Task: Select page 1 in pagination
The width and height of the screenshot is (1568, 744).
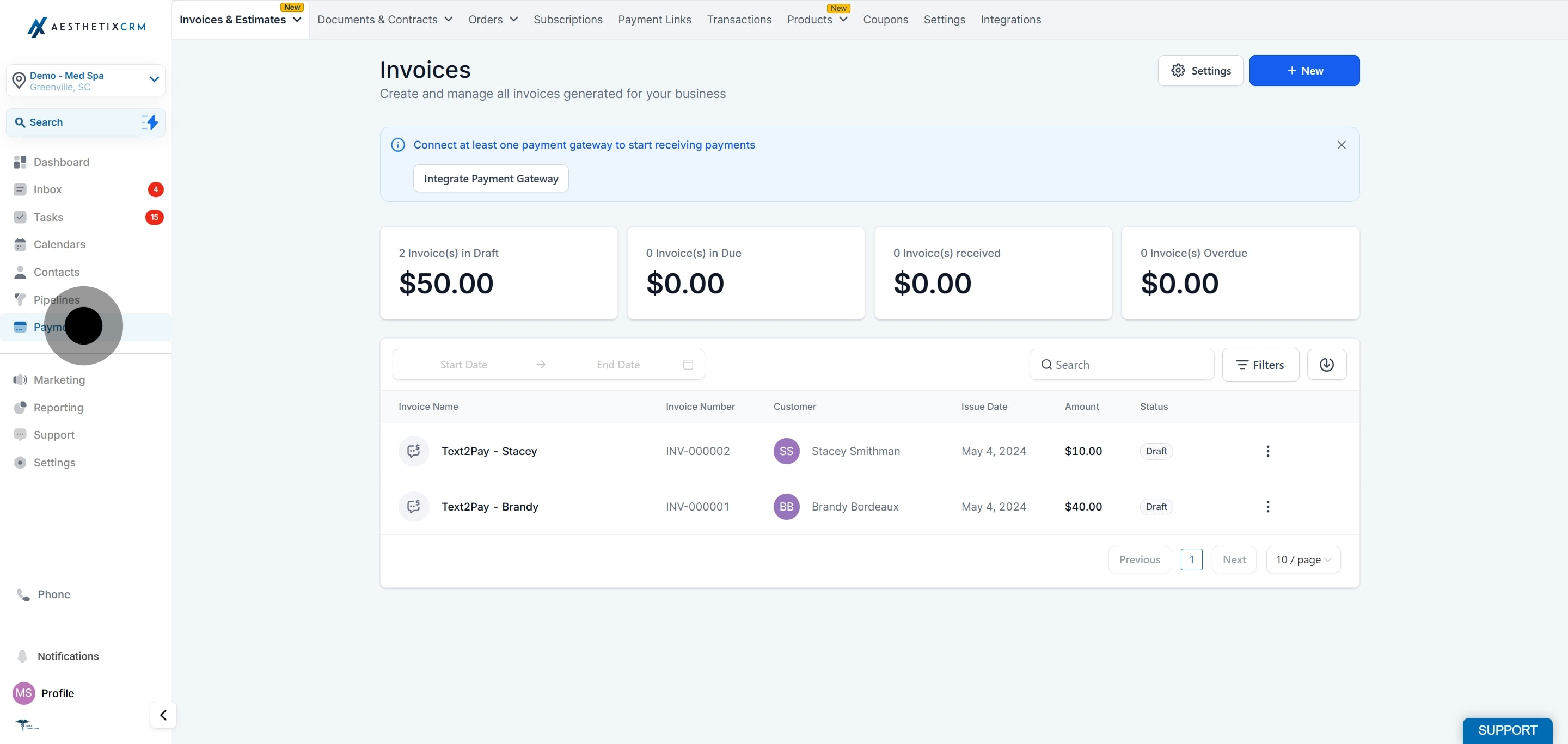Action: pyautogui.click(x=1191, y=559)
